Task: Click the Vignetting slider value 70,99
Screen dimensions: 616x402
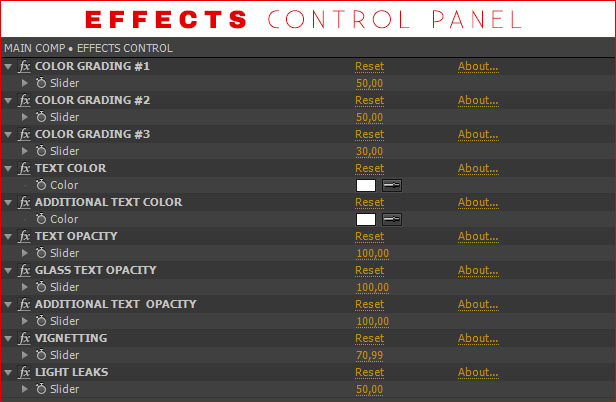Action: [x=370, y=355]
